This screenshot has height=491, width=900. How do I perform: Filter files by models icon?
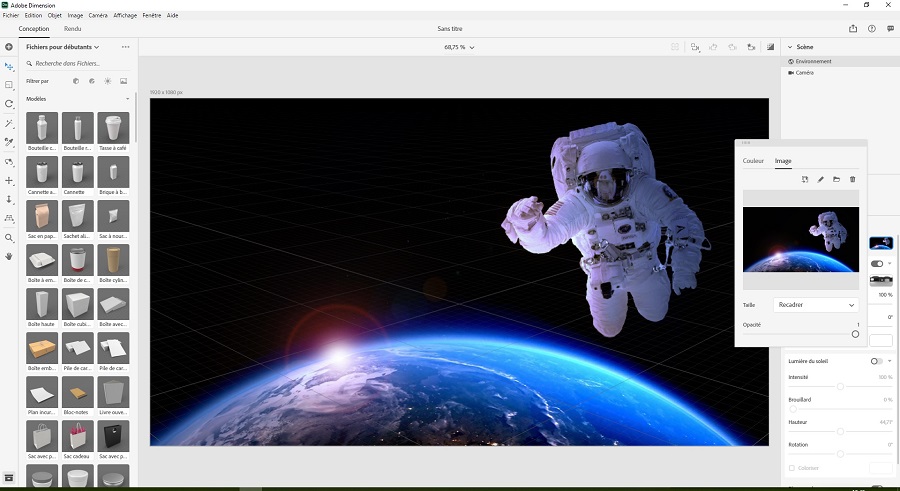tap(76, 81)
